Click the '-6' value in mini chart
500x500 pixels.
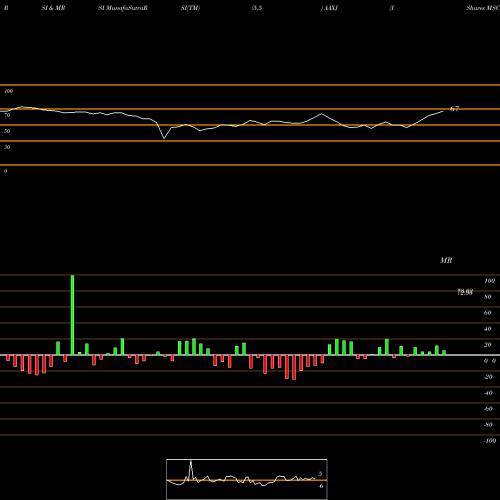coord(321,486)
